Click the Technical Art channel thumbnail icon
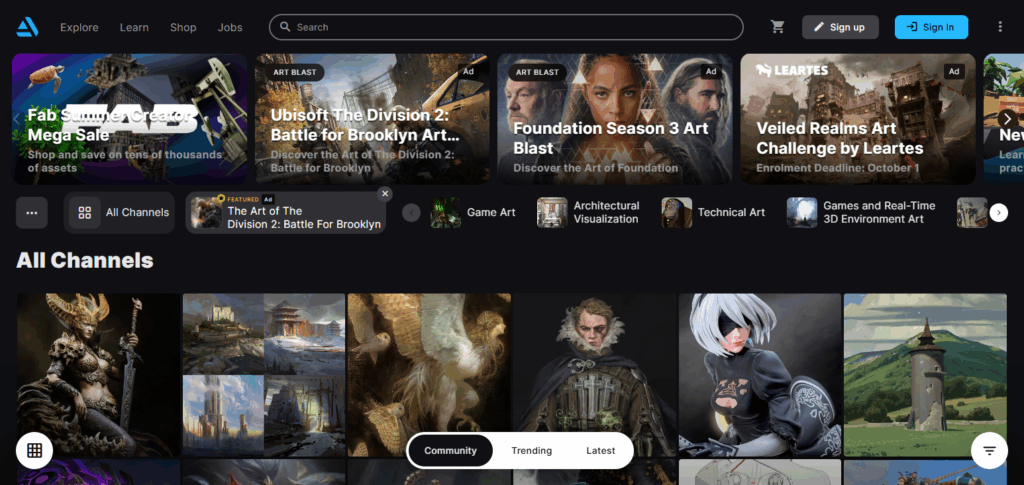This screenshot has height=485, width=1024. tap(677, 213)
